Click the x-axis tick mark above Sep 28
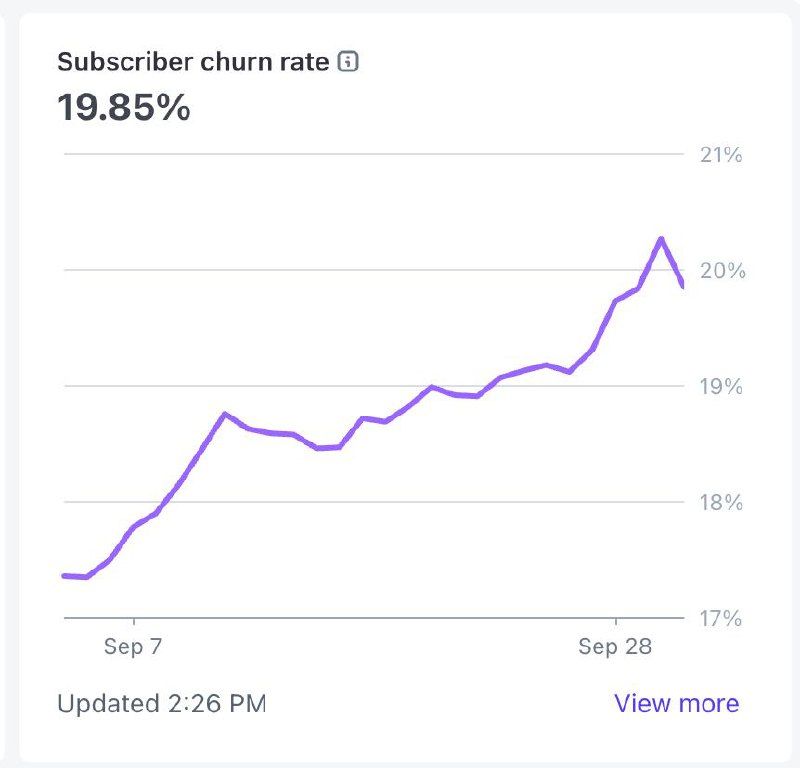This screenshot has height=768, width=800. [x=614, y=623]
